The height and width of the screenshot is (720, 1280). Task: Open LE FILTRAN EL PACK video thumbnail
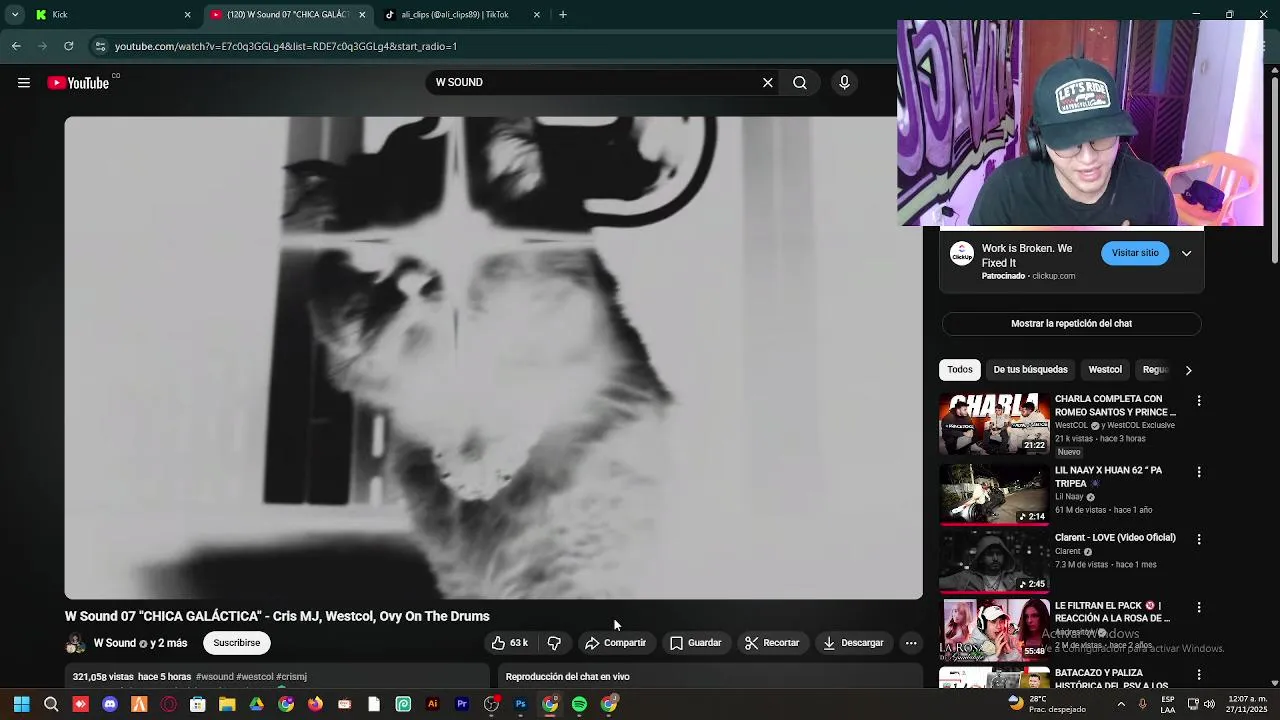994,629
